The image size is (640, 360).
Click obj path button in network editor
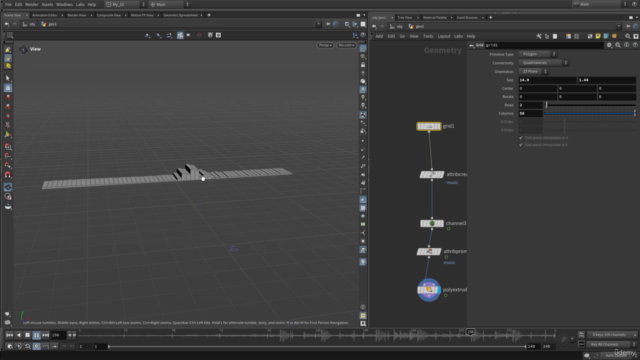tap(396, 27)
